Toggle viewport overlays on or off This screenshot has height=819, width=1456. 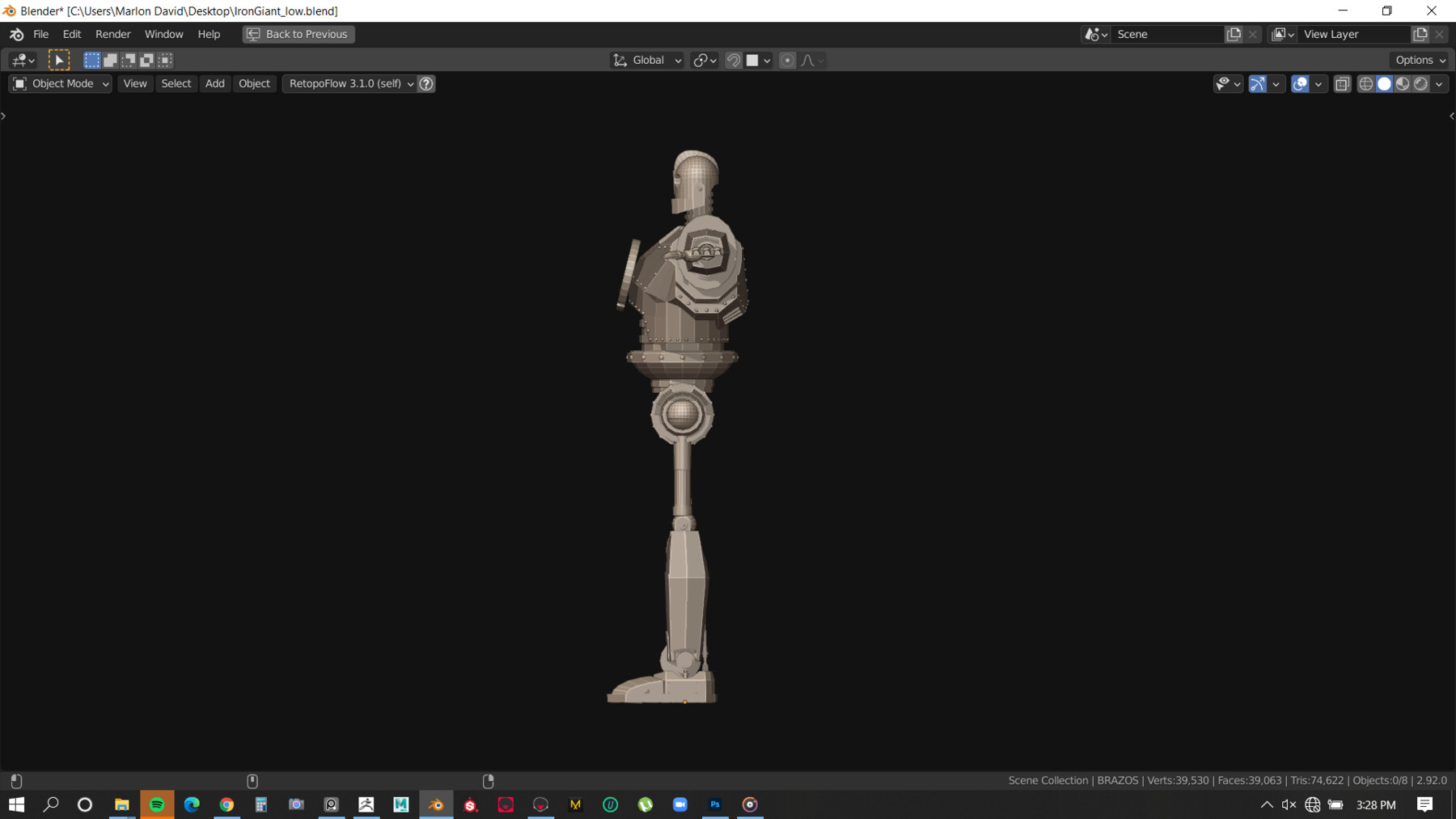(1300, 84)
